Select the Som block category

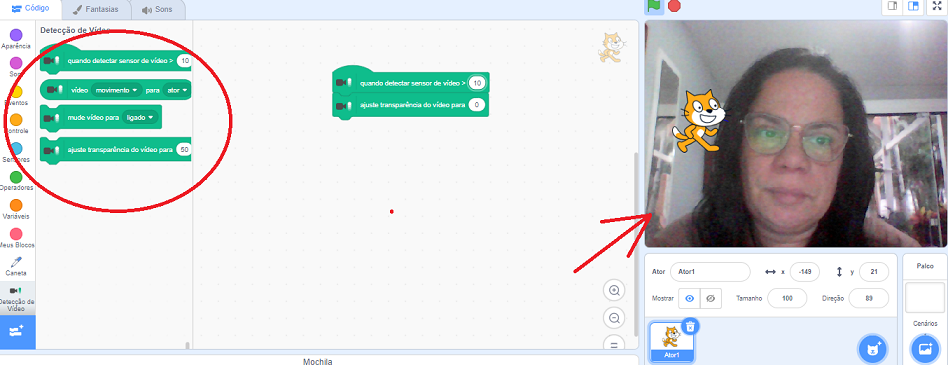[x=16, y=67]
